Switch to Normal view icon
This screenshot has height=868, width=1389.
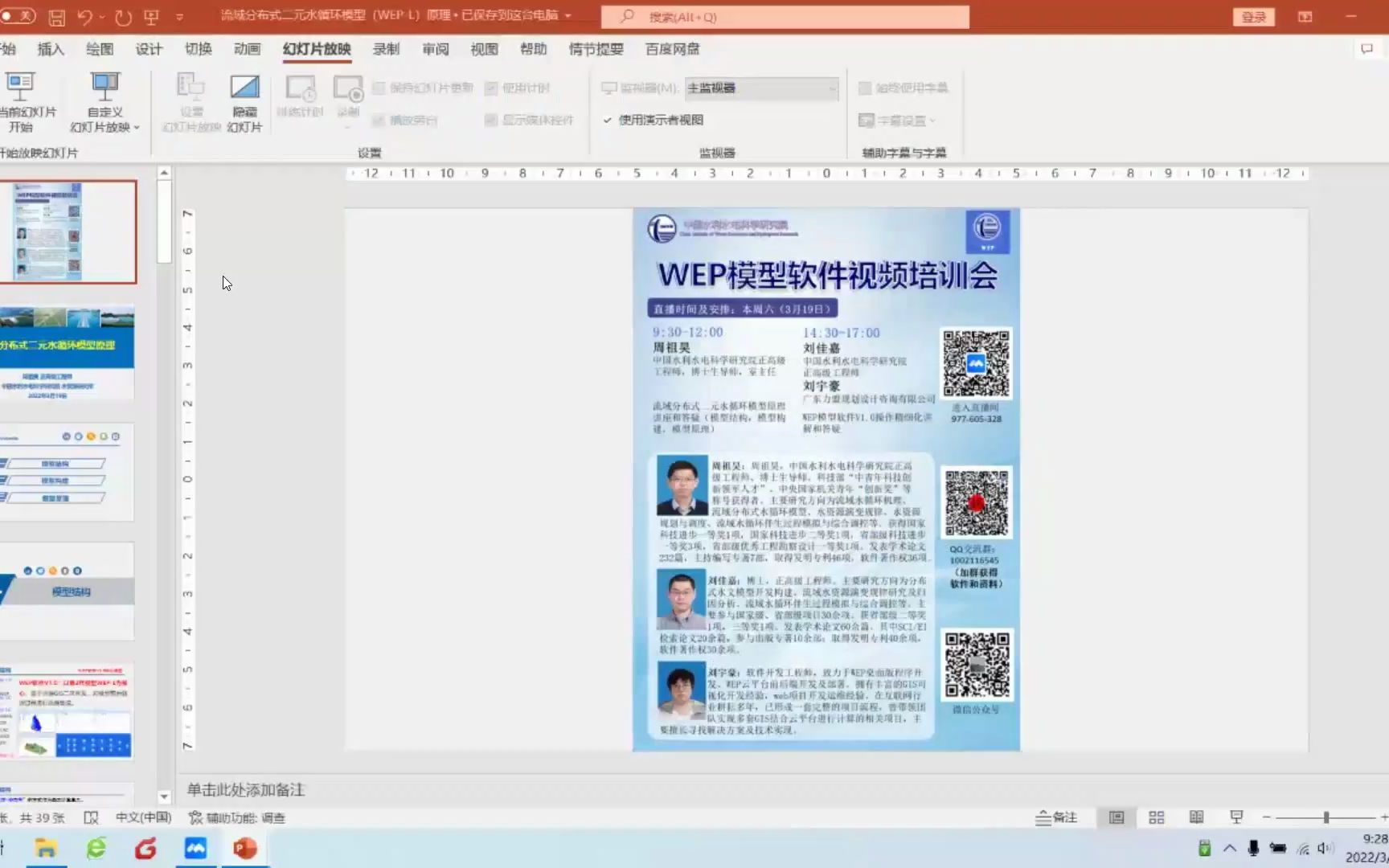coord(1117,817)
